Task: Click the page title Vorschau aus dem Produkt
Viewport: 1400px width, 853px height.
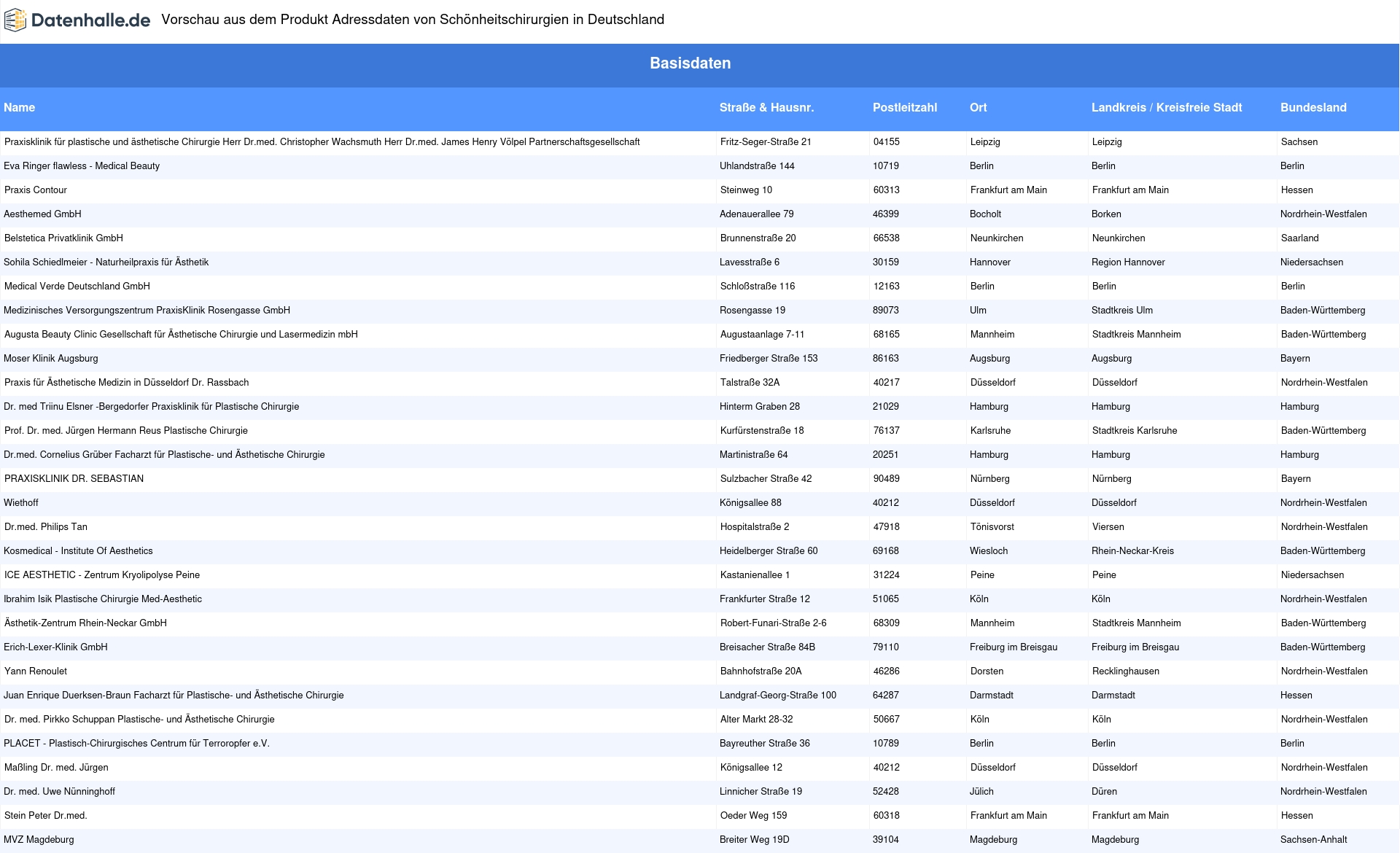Action: click(413, 20)
